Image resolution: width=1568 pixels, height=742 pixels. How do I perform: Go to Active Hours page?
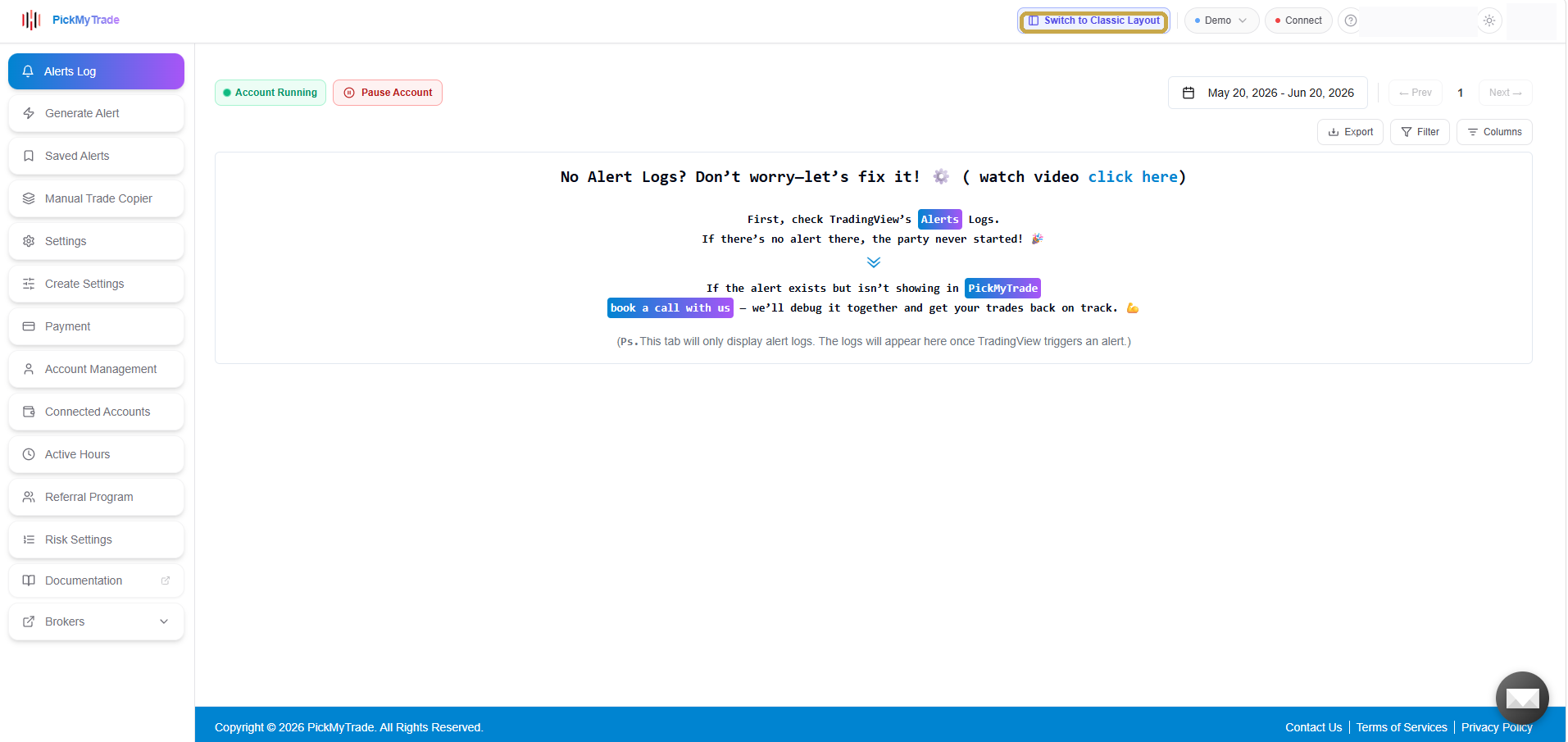pyautogui.click(x=96, y=454)
